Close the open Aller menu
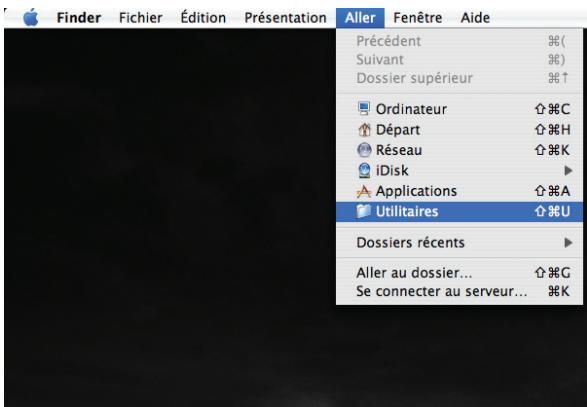 pyautogui.click(x=360, y=18)
